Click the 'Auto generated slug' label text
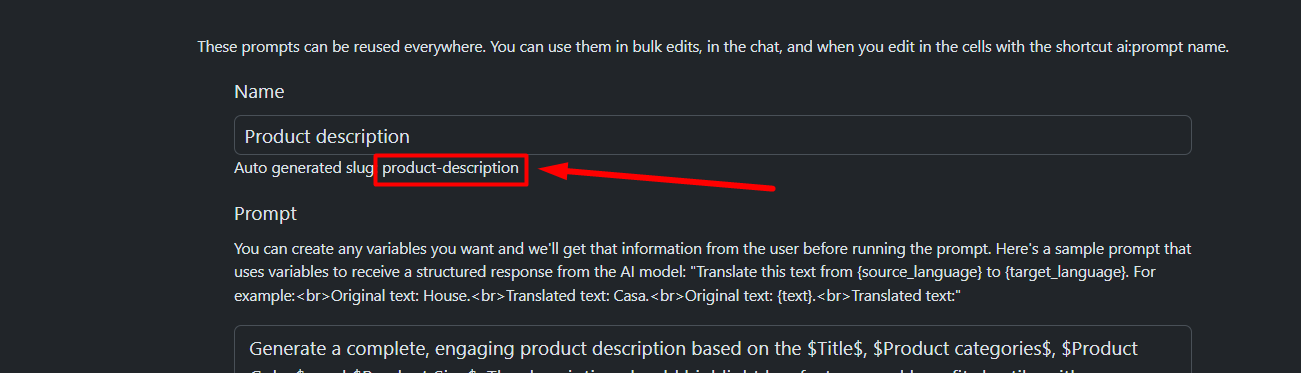1301x373 pixels. point(303,168)
